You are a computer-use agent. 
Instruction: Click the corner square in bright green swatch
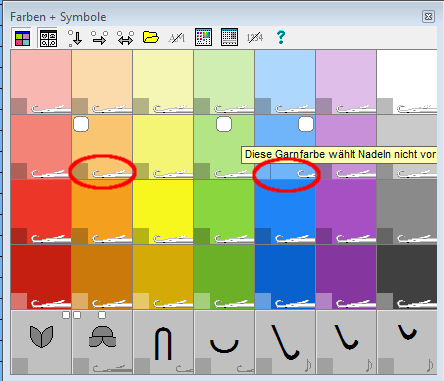click(202, 236)
